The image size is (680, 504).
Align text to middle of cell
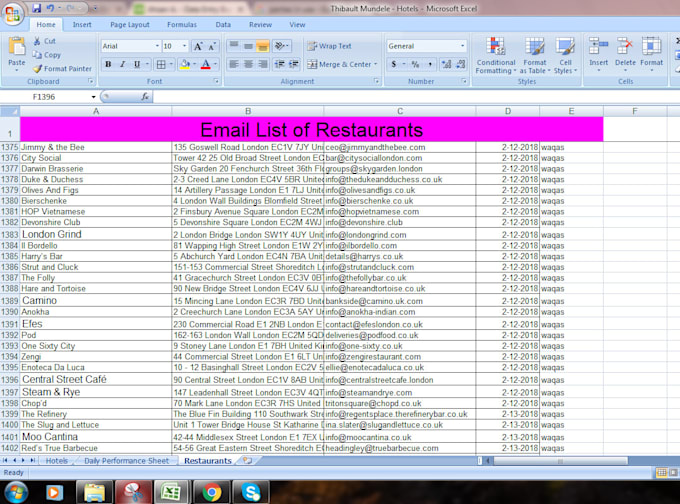[x=248, y=46]
